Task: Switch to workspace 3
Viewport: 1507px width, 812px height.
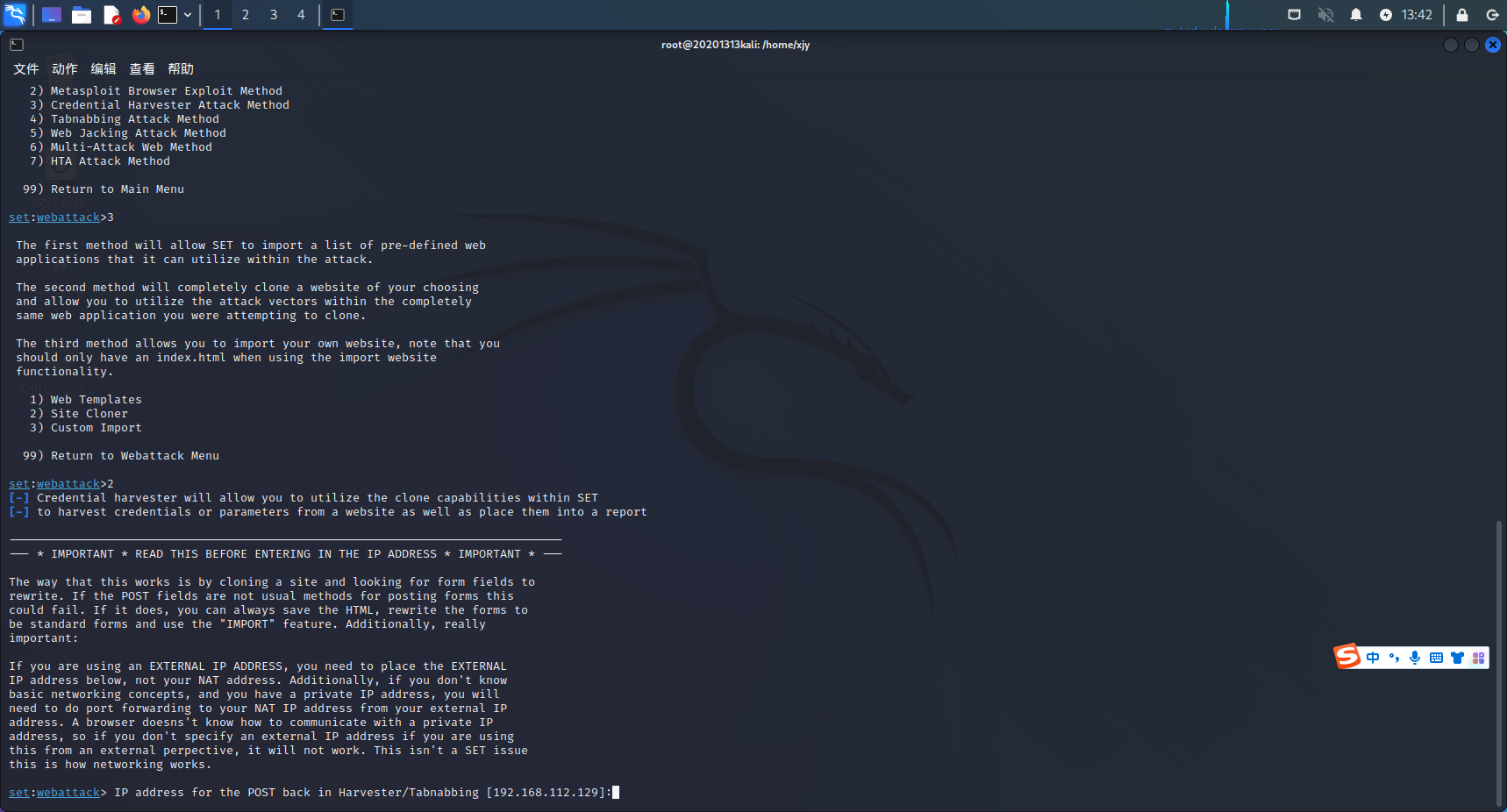Action: [274, 15]
